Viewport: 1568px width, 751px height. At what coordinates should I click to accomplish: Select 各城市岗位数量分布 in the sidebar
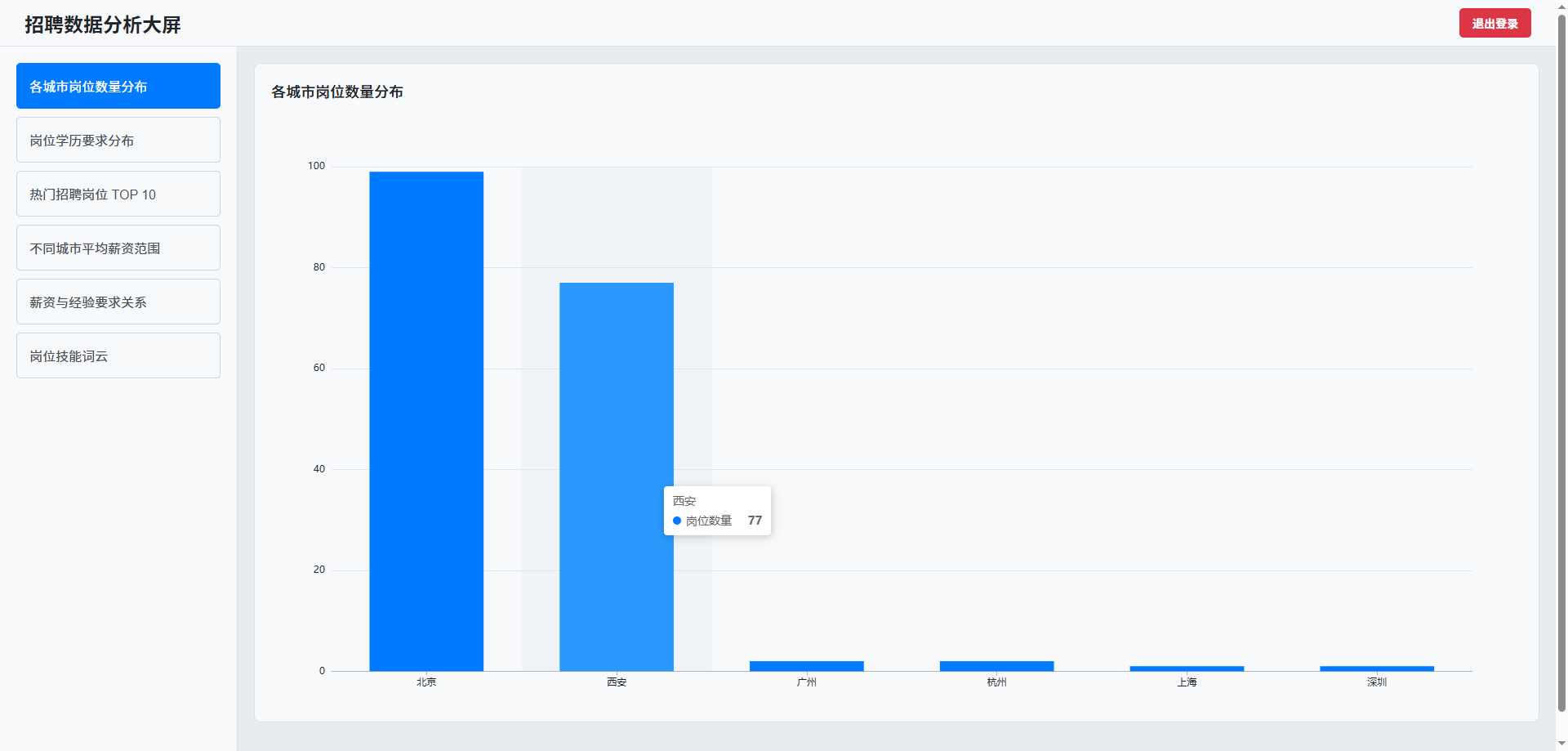[118, 86]
